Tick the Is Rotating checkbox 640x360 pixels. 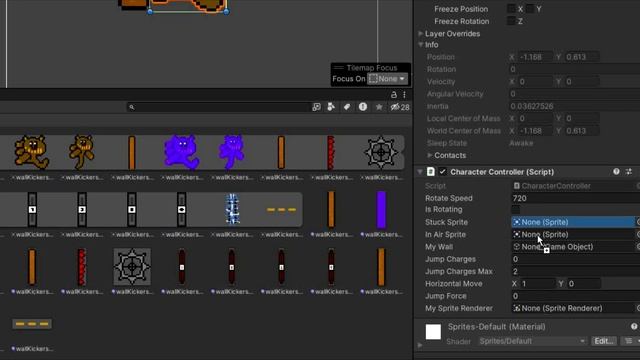[x=516, y=209]
